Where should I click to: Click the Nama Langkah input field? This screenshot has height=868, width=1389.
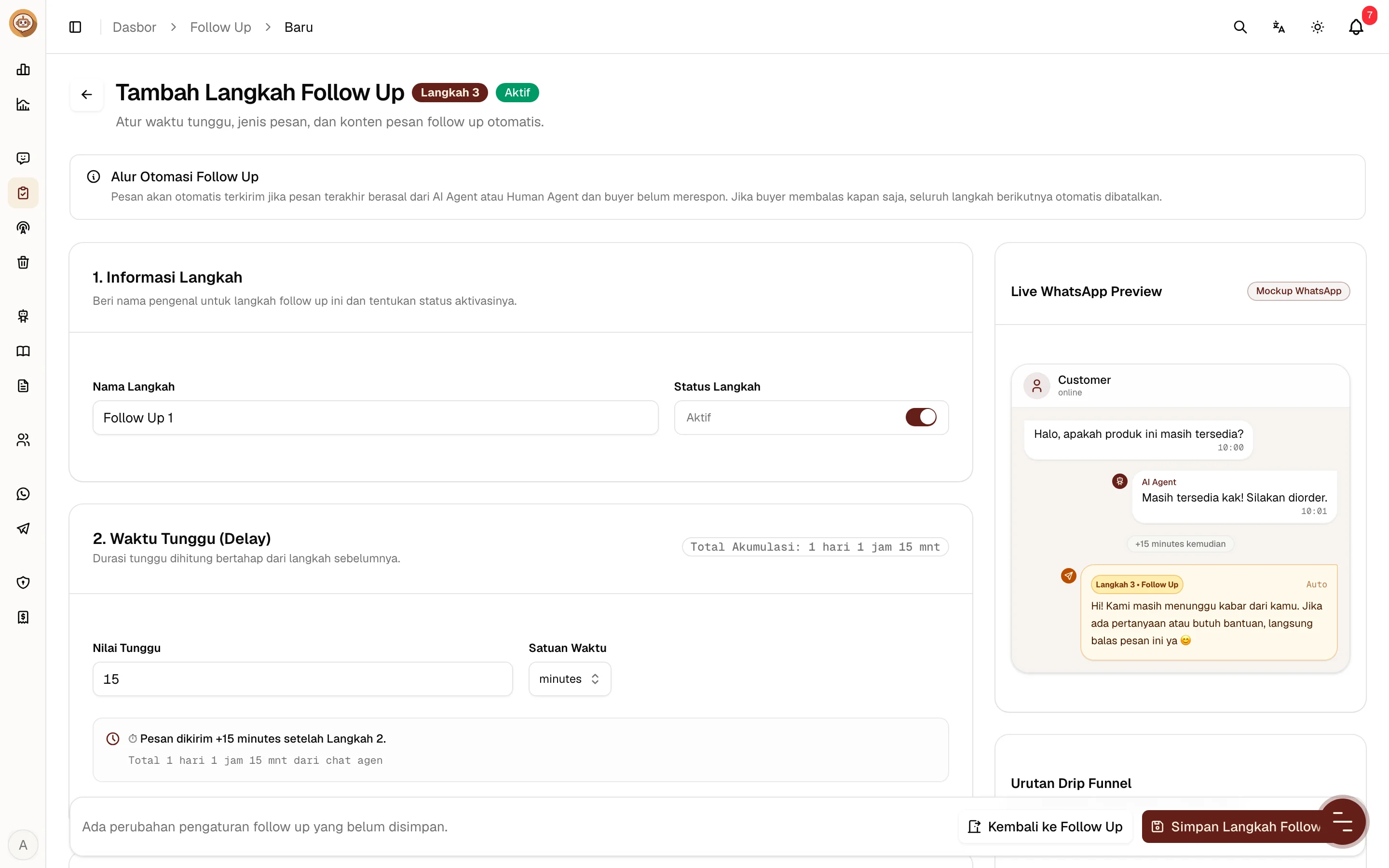coord(375,417)
